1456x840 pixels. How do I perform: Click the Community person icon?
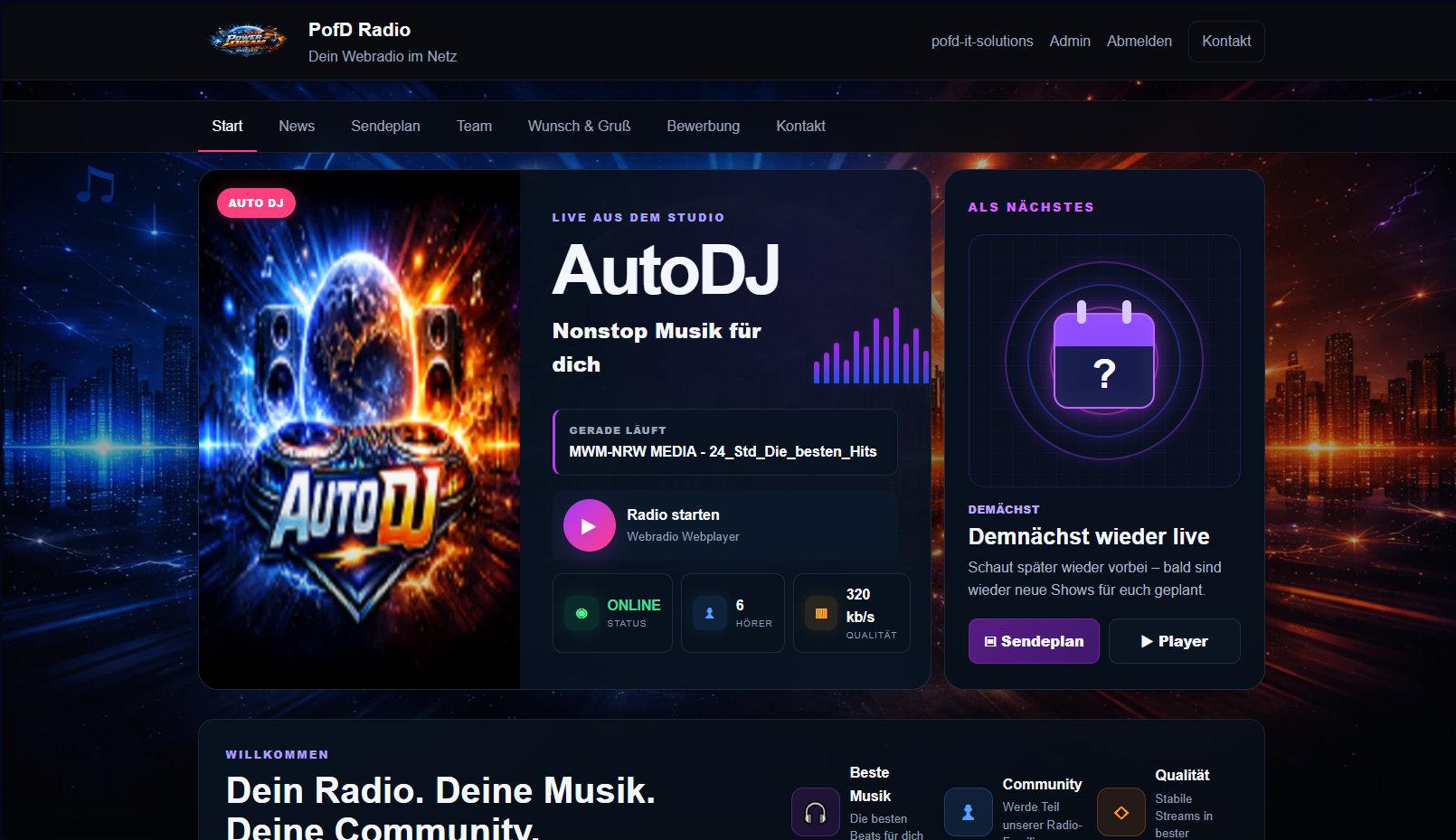click(968, 812)
